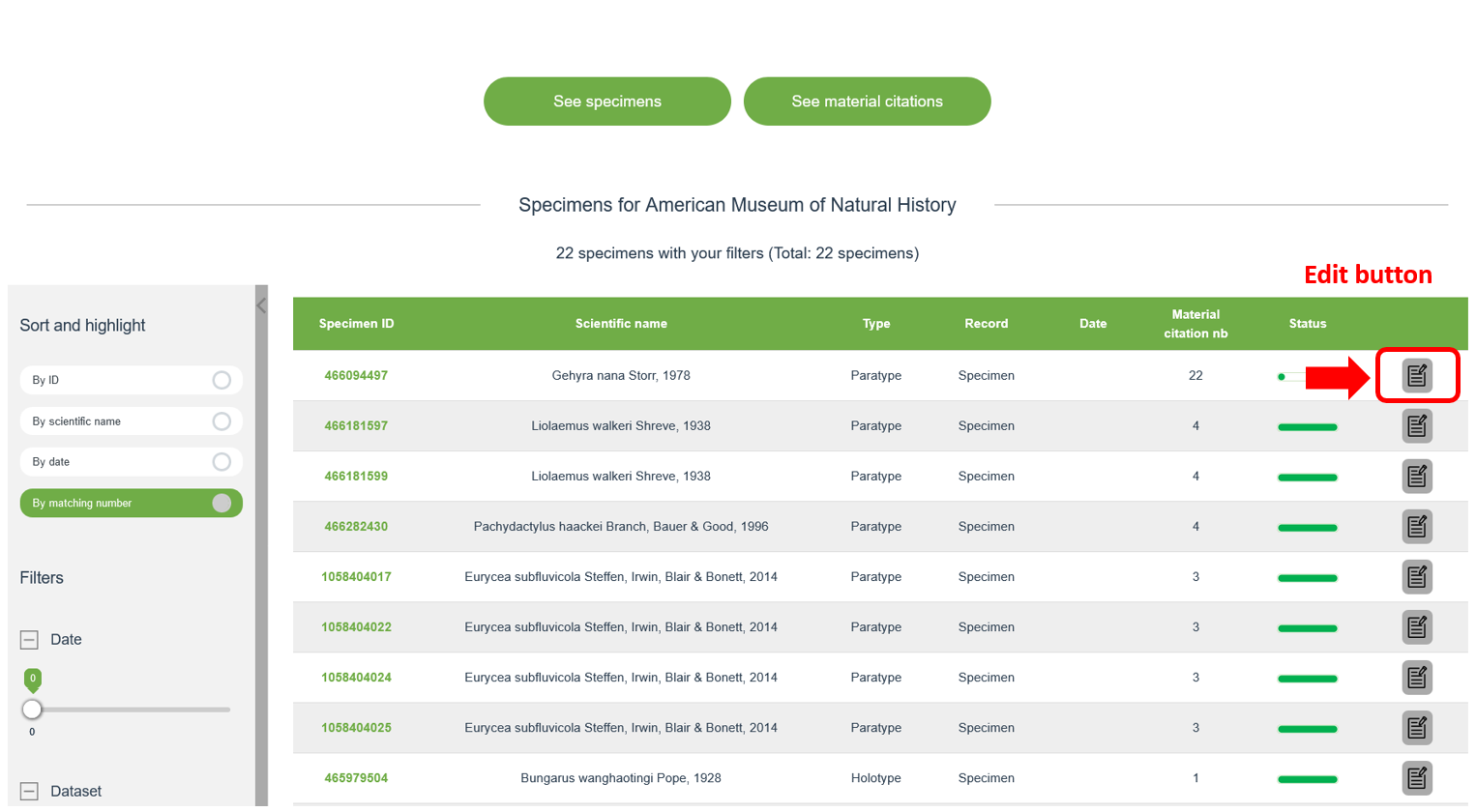1476x812 pixels.
Task: Open specimen link 466094497
Action: (356, 375)
